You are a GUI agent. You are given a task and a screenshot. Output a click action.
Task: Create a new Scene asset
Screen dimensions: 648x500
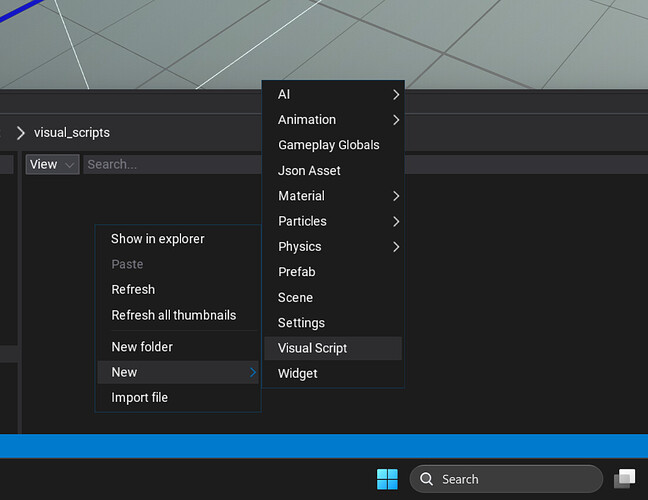(296, 297)
